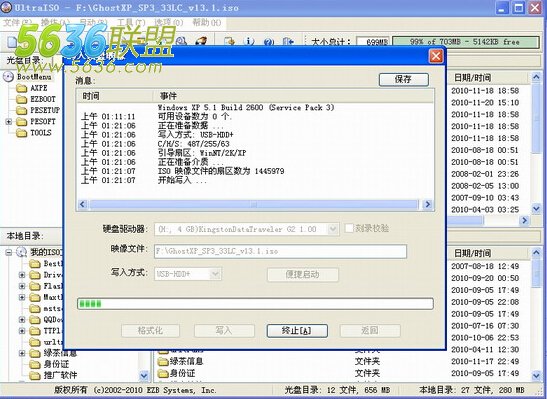547x399 pixels.
Task: Click the log line C/H/S: 487/255/63
Action: [x=194, y=144]
